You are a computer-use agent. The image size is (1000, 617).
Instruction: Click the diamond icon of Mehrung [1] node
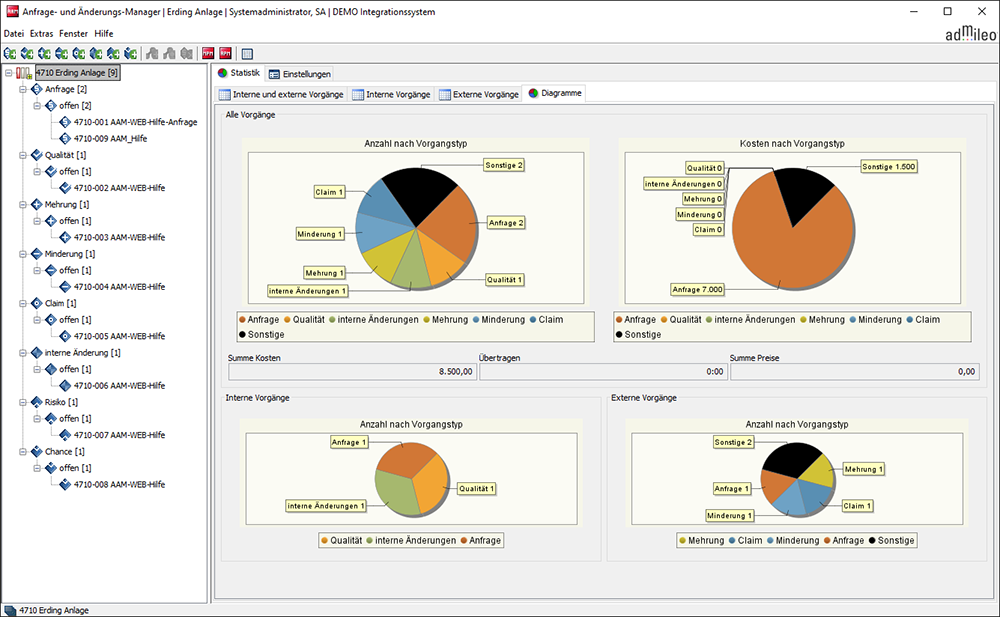point(37,204)
